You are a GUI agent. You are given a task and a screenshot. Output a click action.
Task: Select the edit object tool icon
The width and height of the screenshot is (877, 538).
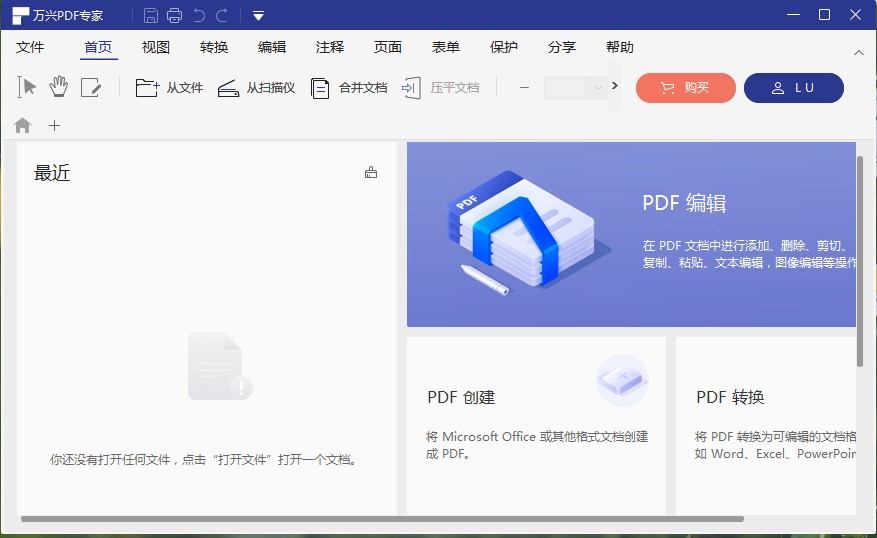[91, 88]
